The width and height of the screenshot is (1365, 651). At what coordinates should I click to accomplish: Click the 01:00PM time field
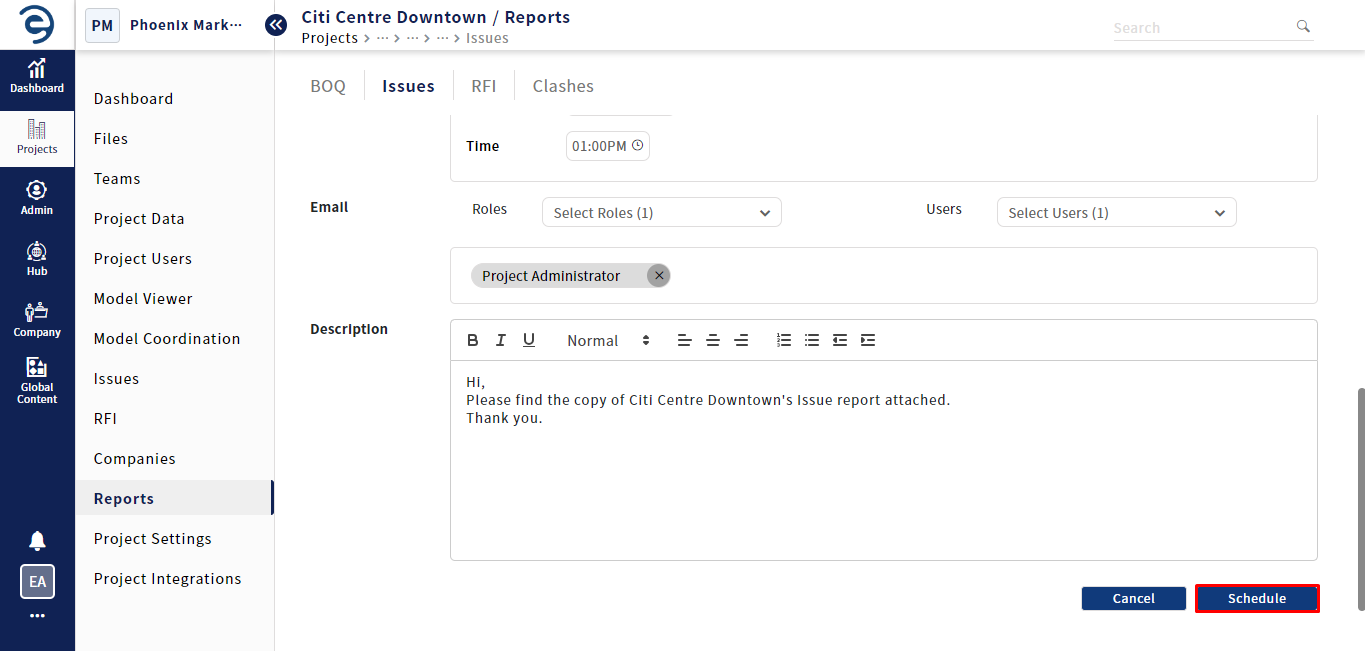[x=608, y=146]
